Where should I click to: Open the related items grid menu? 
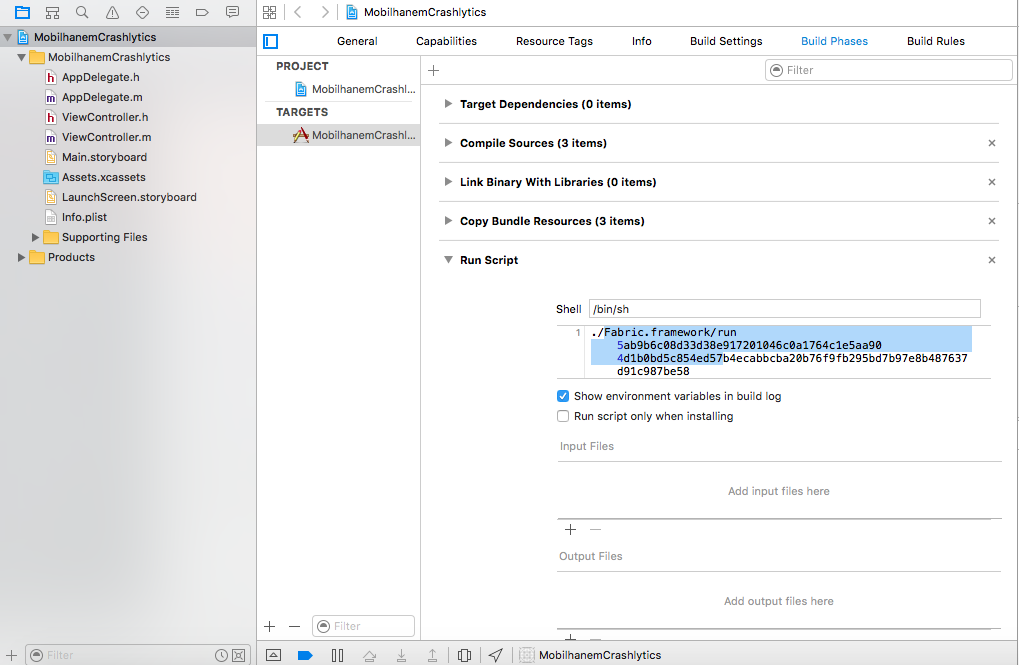270,12
